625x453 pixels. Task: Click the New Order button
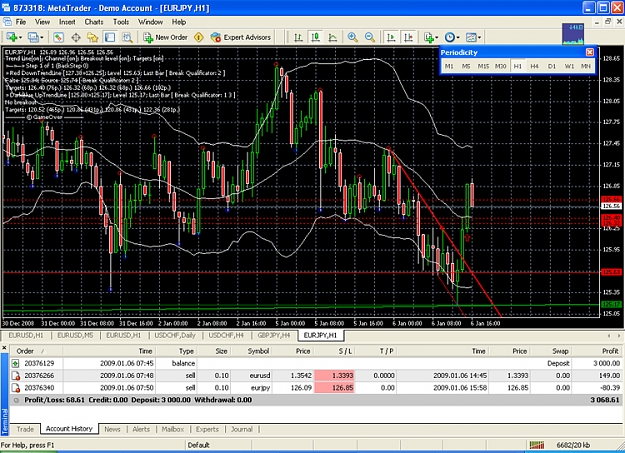click(165, 37)
